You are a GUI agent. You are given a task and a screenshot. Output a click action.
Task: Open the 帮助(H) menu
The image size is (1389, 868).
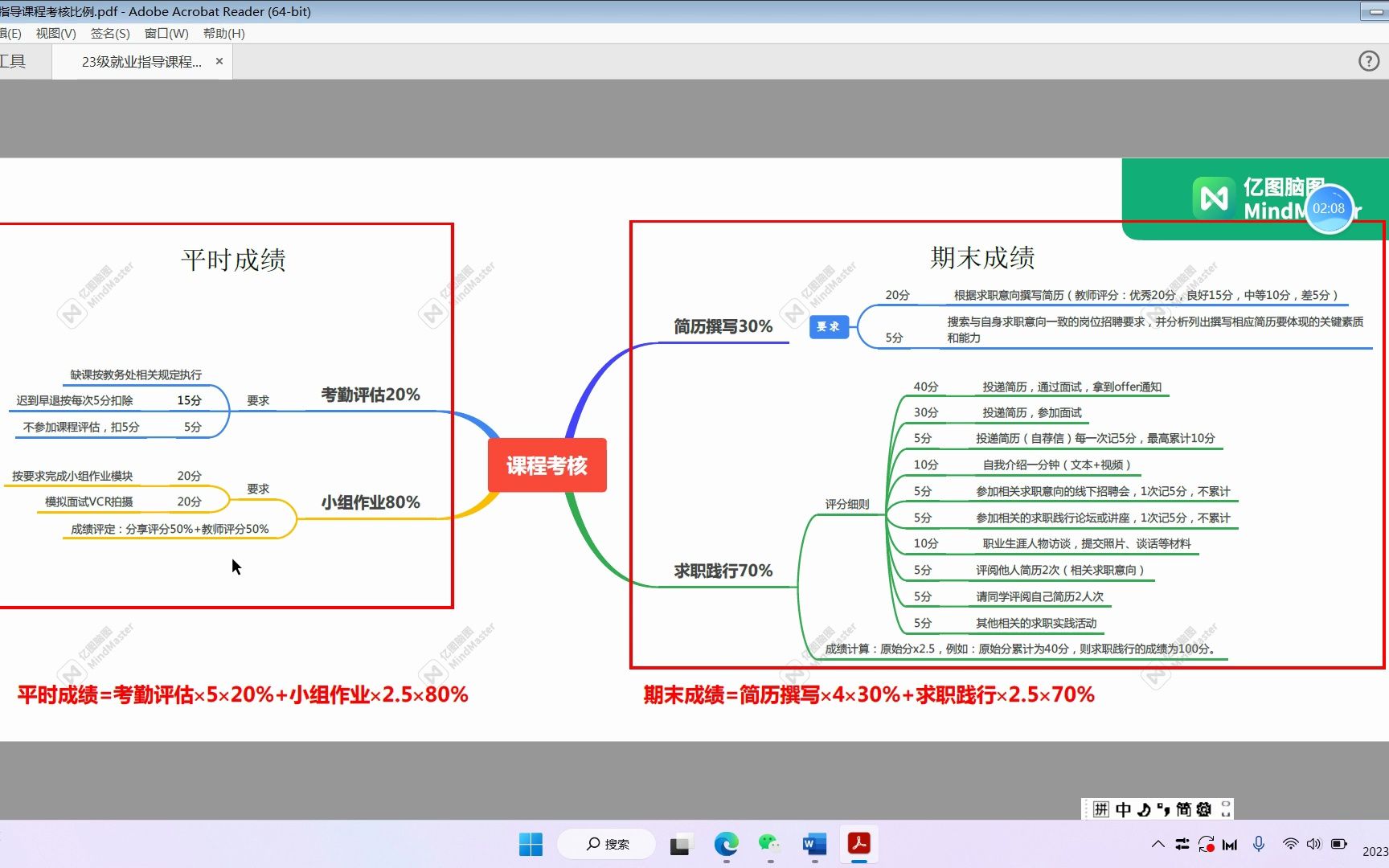pos(223,33)
